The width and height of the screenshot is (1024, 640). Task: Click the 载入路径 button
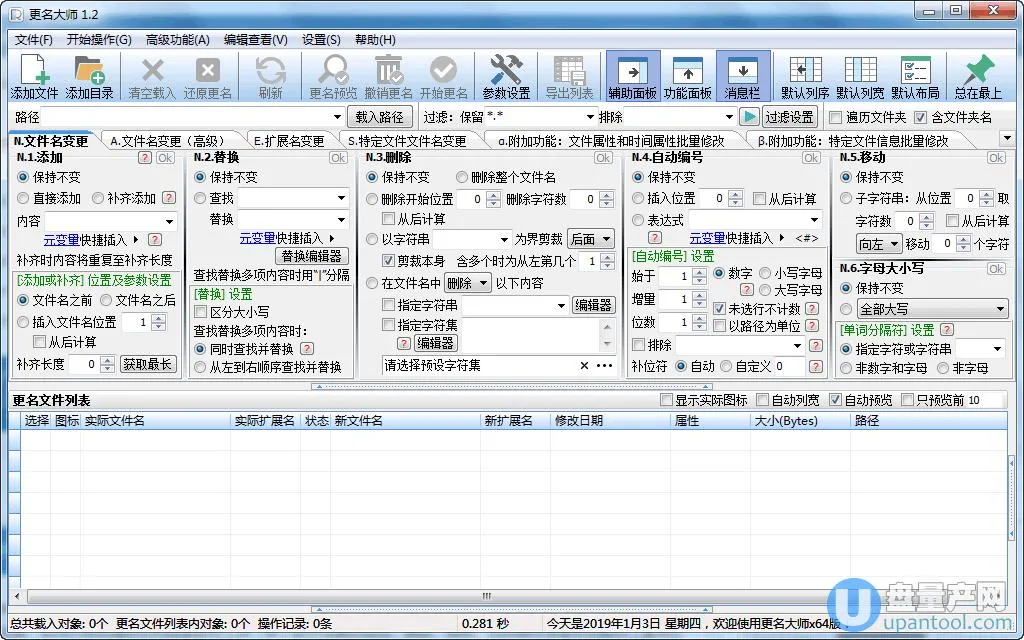click(x=379, y=118)
